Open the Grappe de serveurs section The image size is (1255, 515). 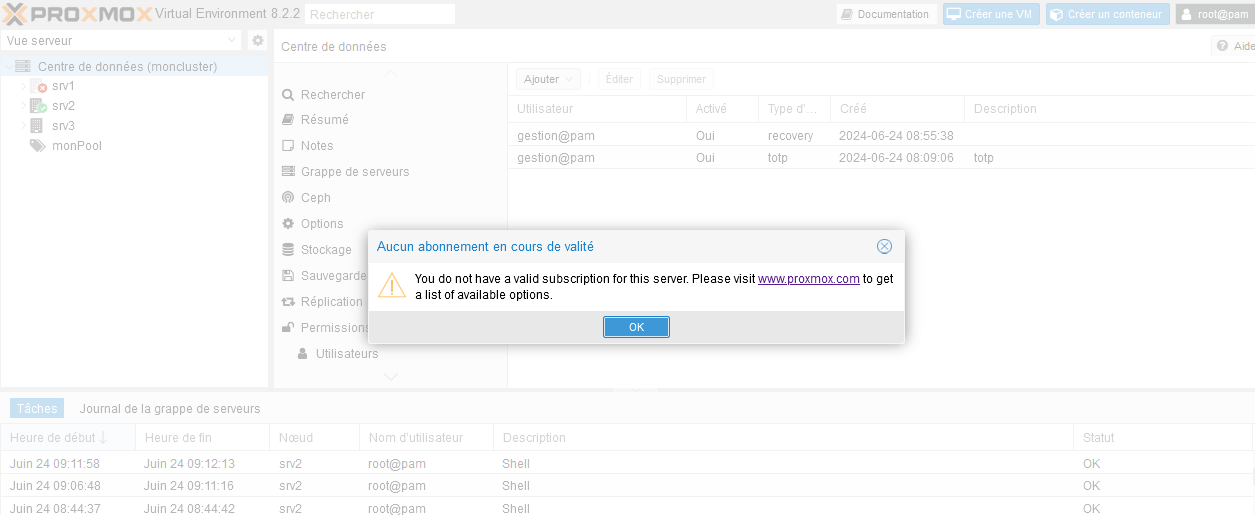(x=354, y=172)
